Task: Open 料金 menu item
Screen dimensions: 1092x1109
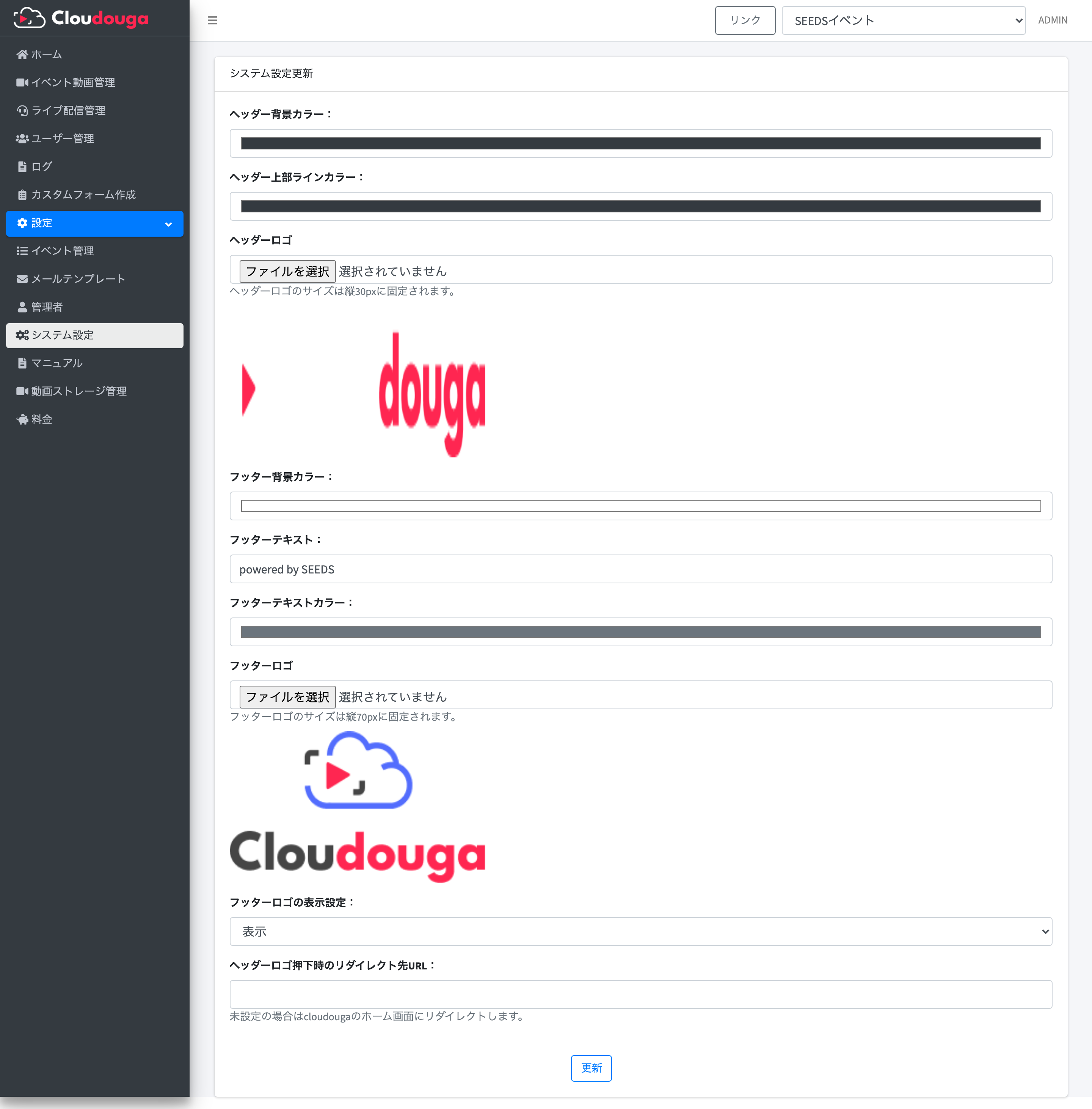Action: pos(95,419)
